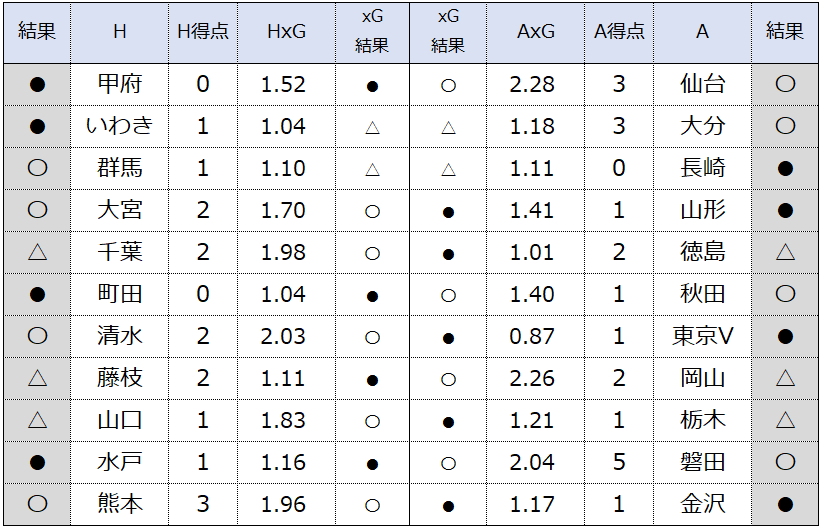The height and width of the screenshot is (530, 824).
Task: Click the AxG column header
Action: click(535, 33)
